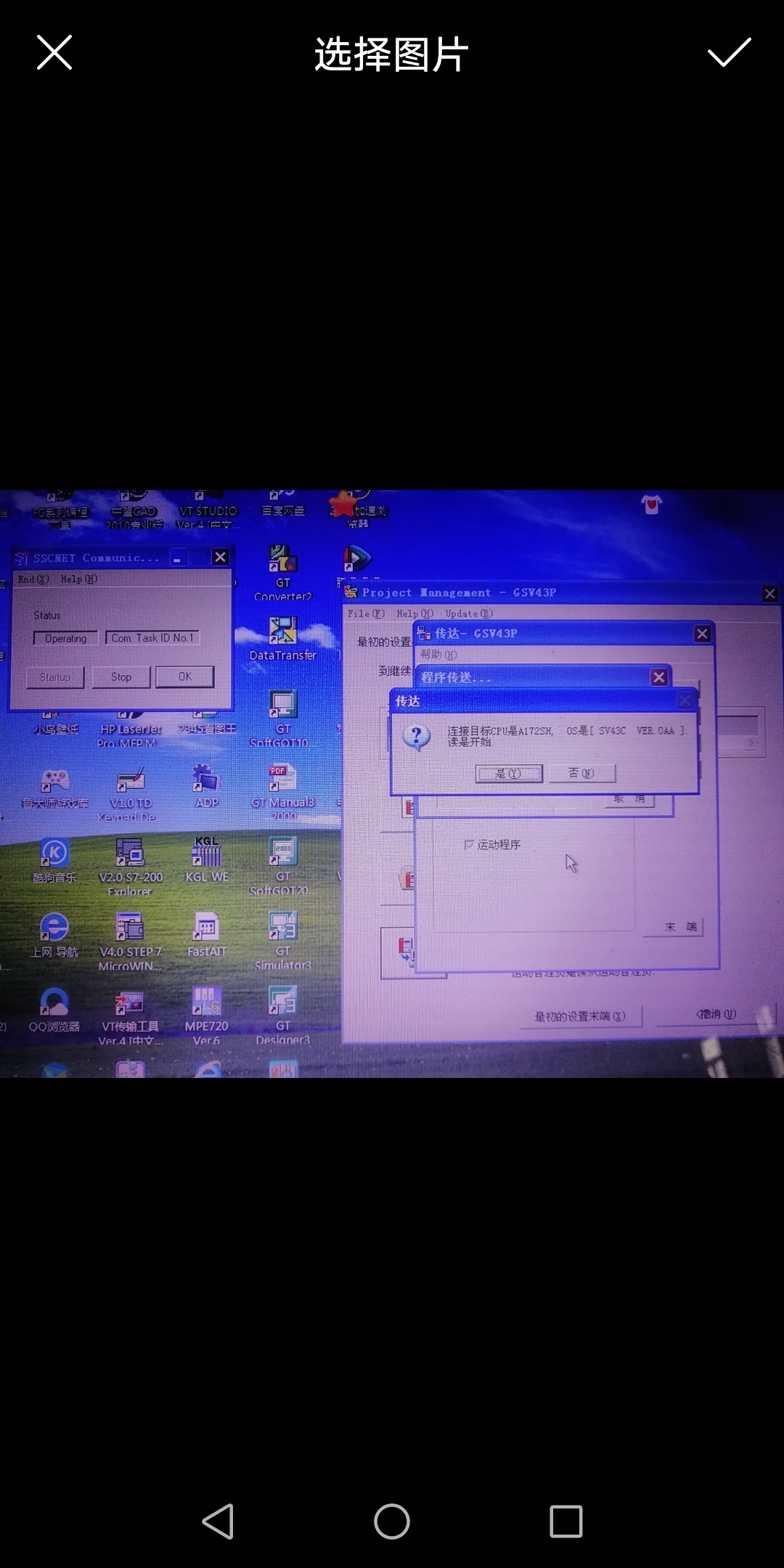
Task: Tap the Android back navigation button
Action: (x=218, y=1521)
